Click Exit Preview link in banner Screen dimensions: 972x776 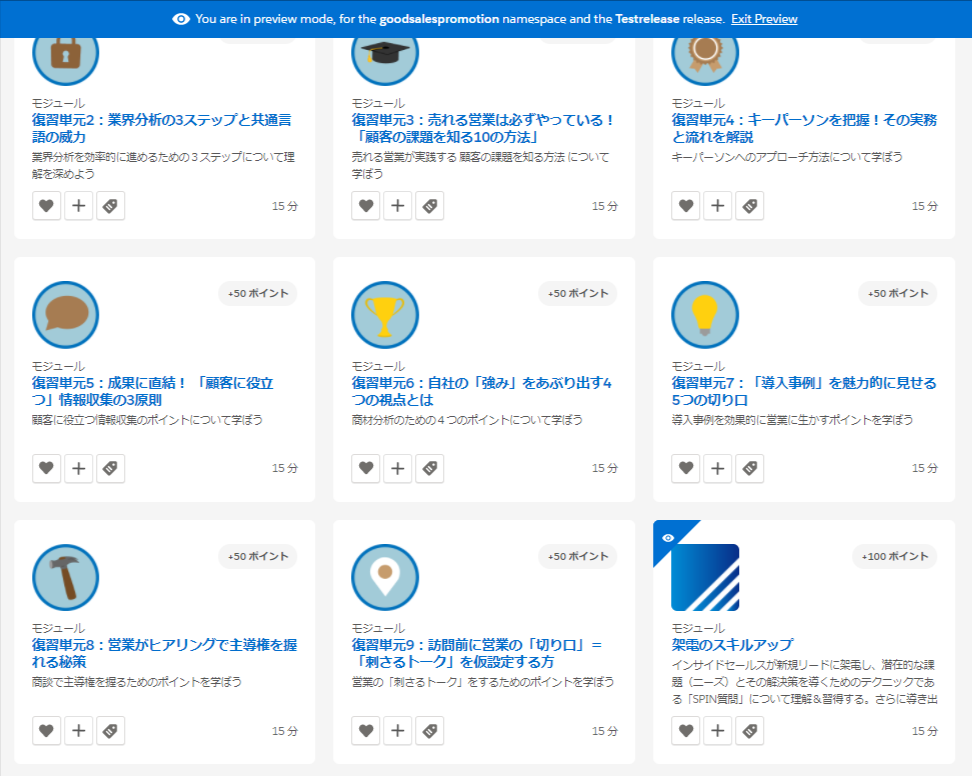pos(764,19)
